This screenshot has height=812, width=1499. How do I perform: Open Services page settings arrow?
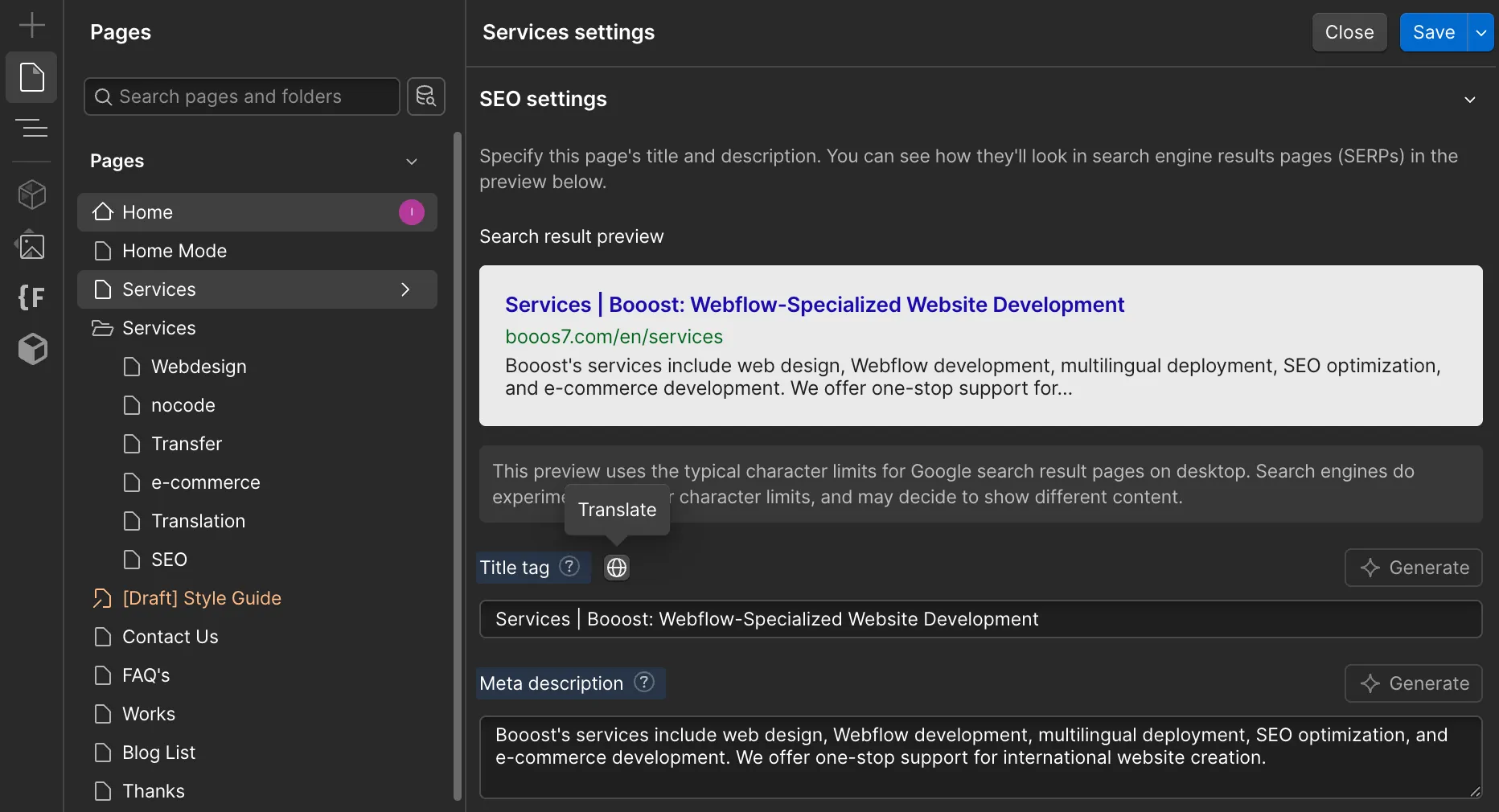coord(405,289)
